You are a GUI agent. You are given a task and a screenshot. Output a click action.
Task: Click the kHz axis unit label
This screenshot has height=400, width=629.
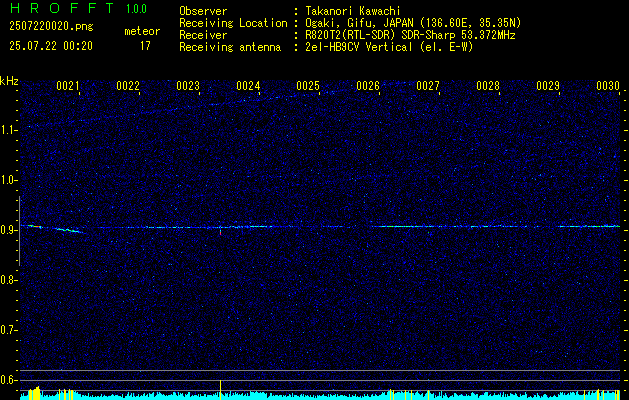pyautogui.click(x=9, y=81)
